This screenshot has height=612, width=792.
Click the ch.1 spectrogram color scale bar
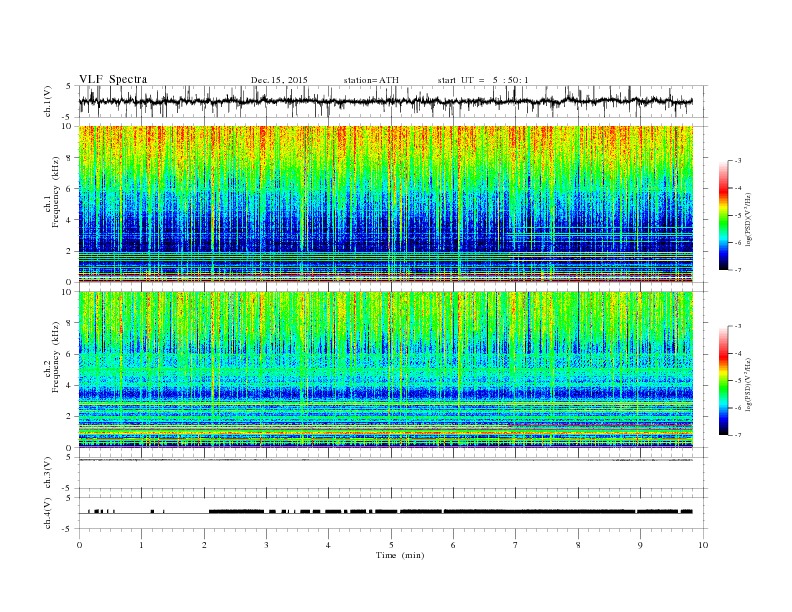click(x=723, y=215)
